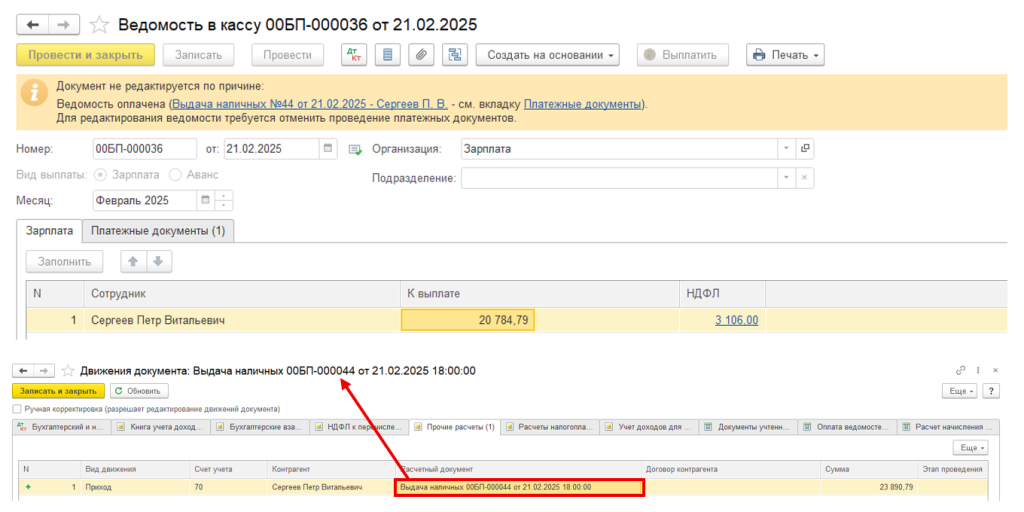The width and height of the screenshot is (1024, 512).
Task: Open the document structure hierarchy icon
Action: pos(455,55)
